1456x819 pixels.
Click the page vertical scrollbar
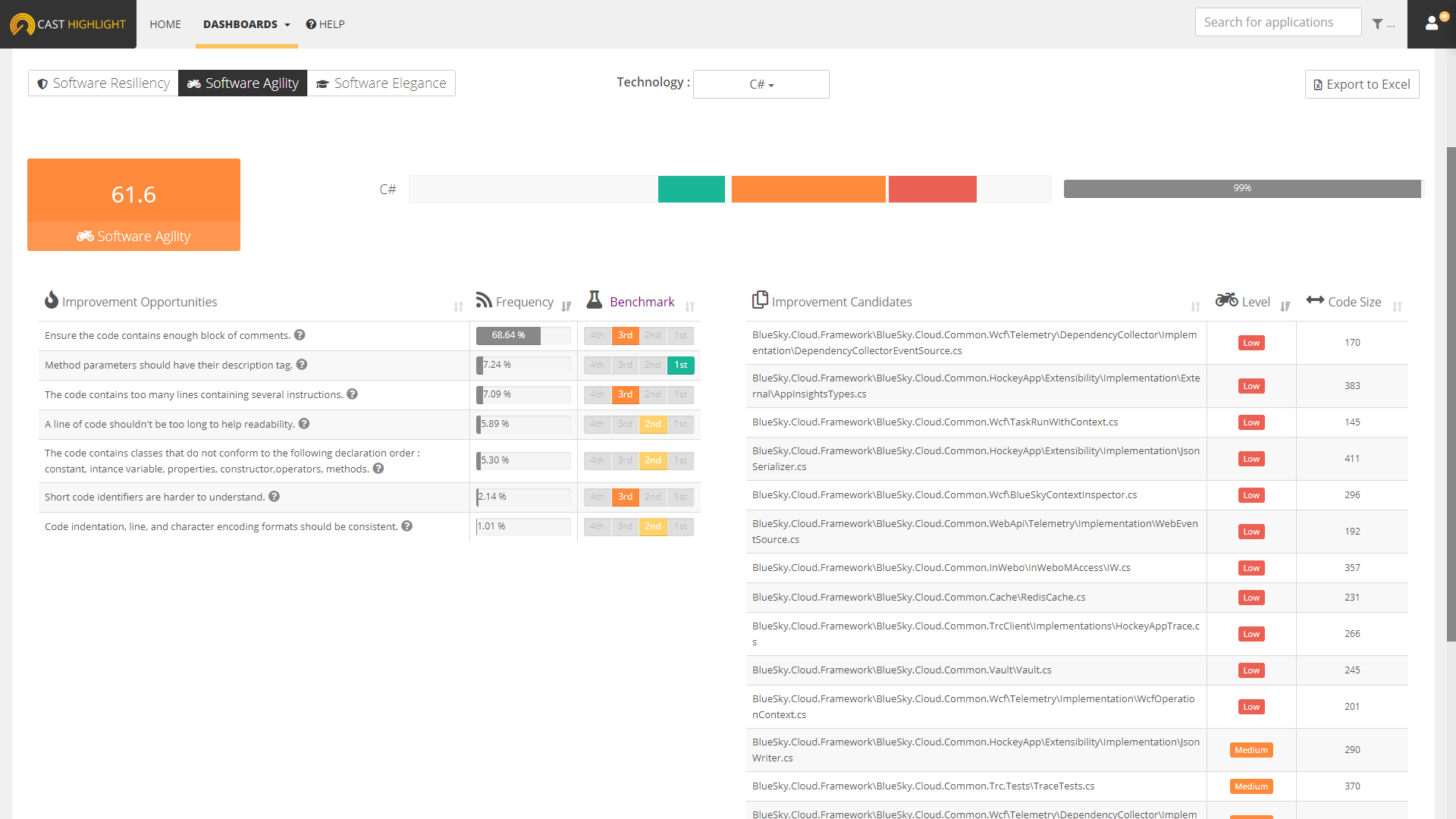click(x=1451, y=394)
